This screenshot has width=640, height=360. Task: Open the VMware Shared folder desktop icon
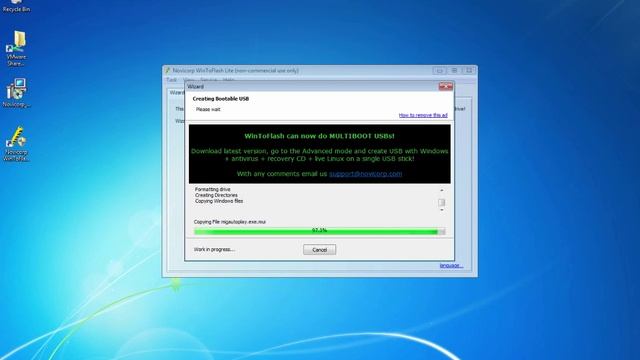(x=16, y=49)
